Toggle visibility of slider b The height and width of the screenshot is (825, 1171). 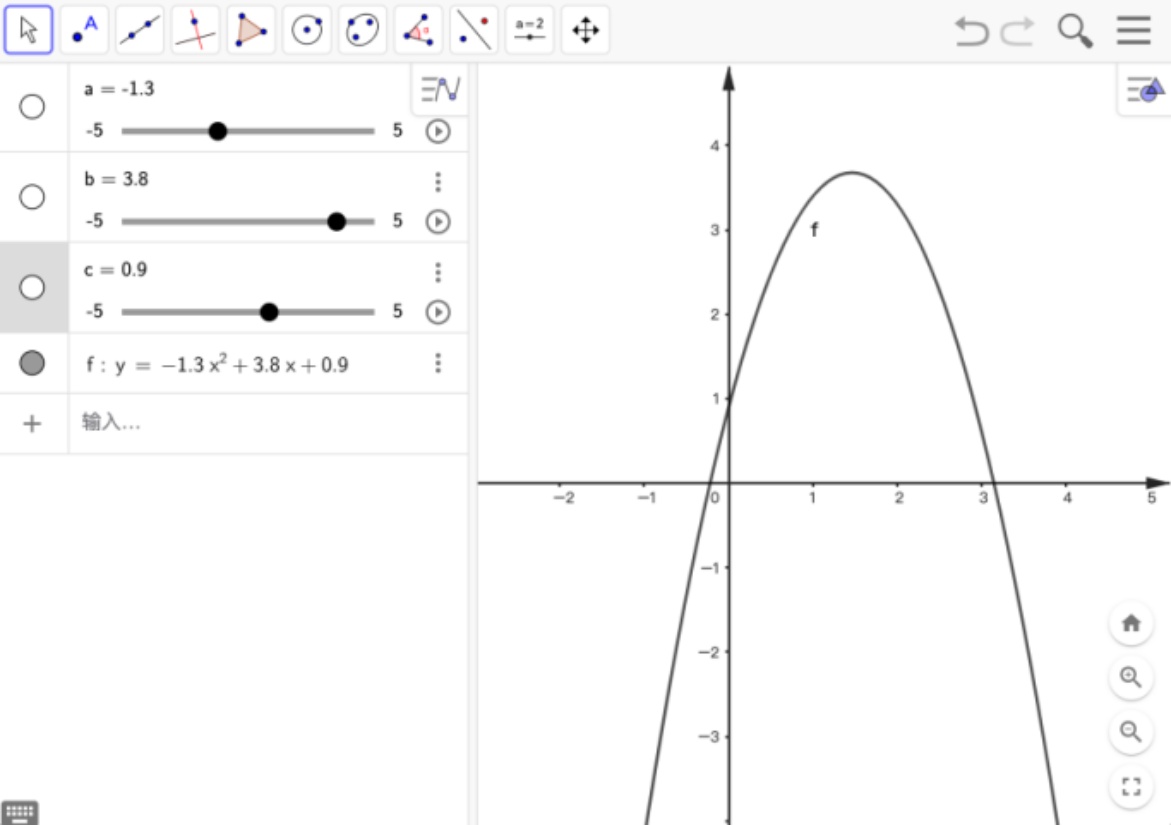(x=32, y=197)
